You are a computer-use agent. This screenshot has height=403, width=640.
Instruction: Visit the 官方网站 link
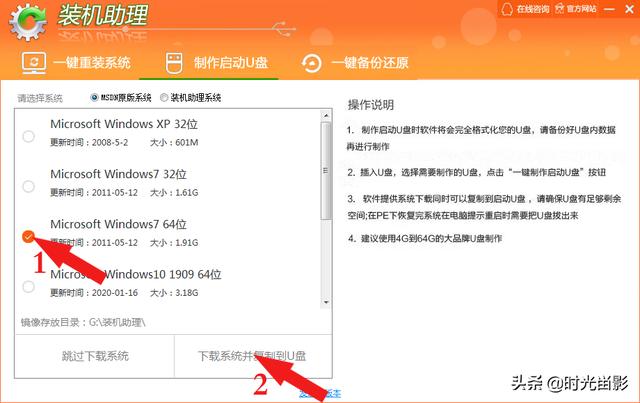(576, 9)
